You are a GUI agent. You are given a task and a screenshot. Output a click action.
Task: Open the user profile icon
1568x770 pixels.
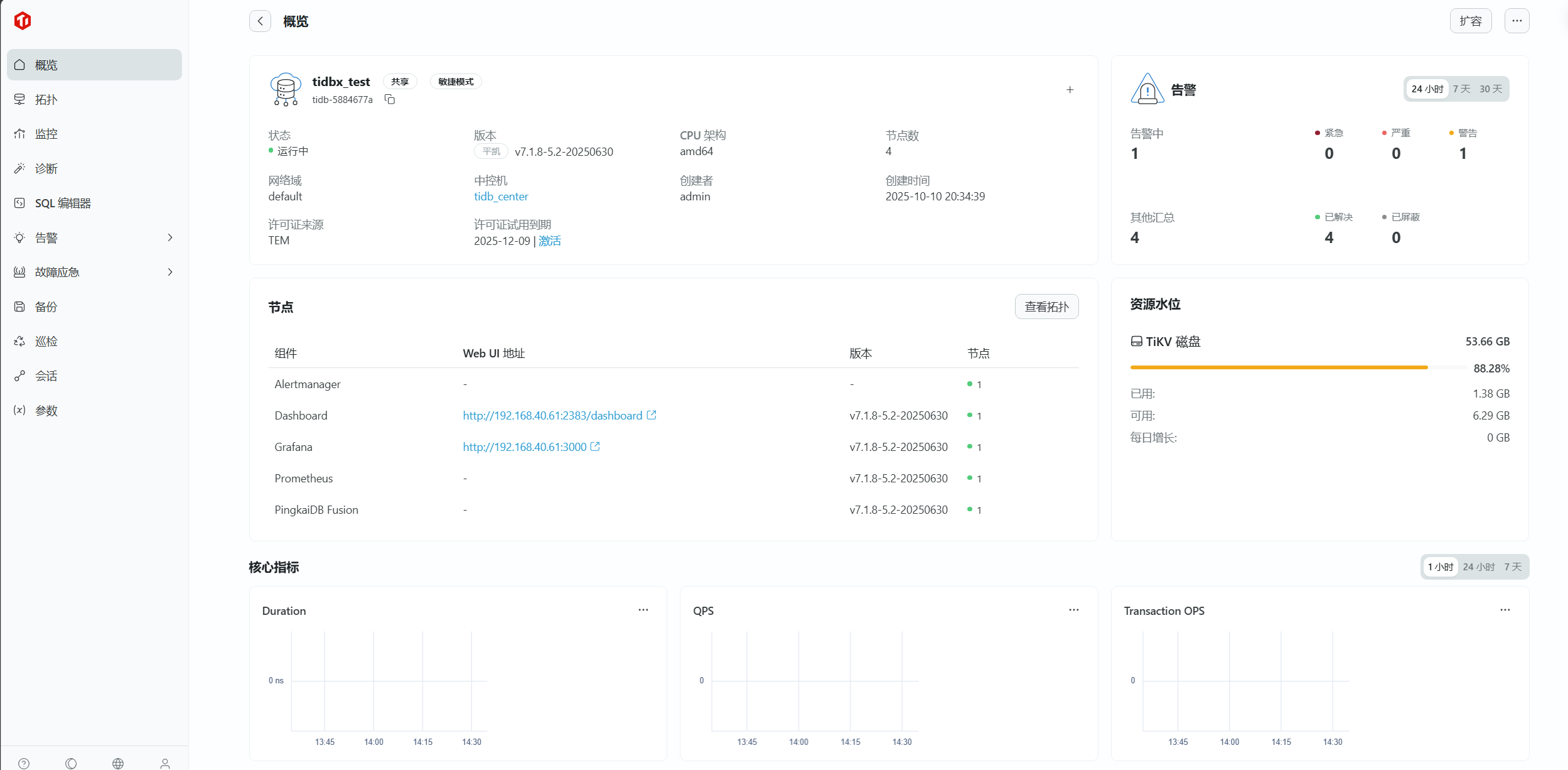(165, 763)
